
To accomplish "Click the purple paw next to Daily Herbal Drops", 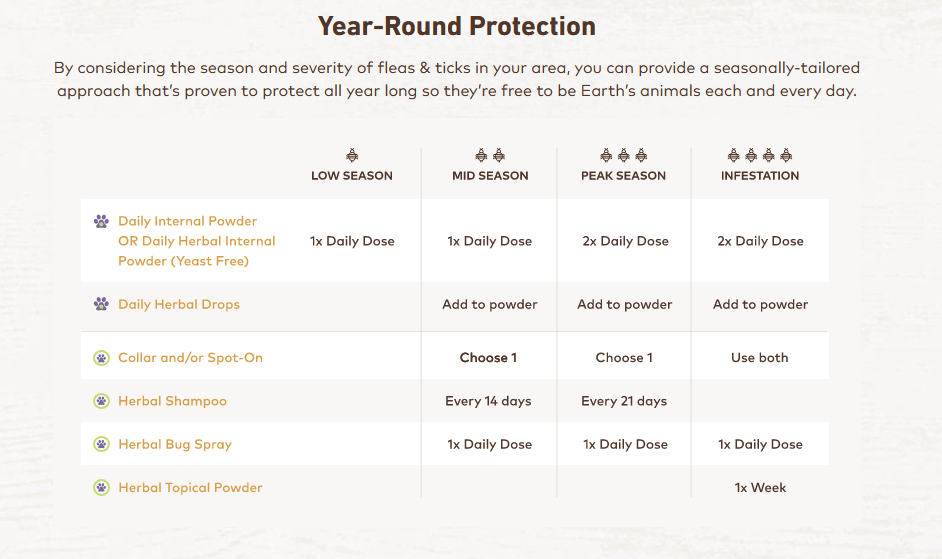I will coord(101,304).
